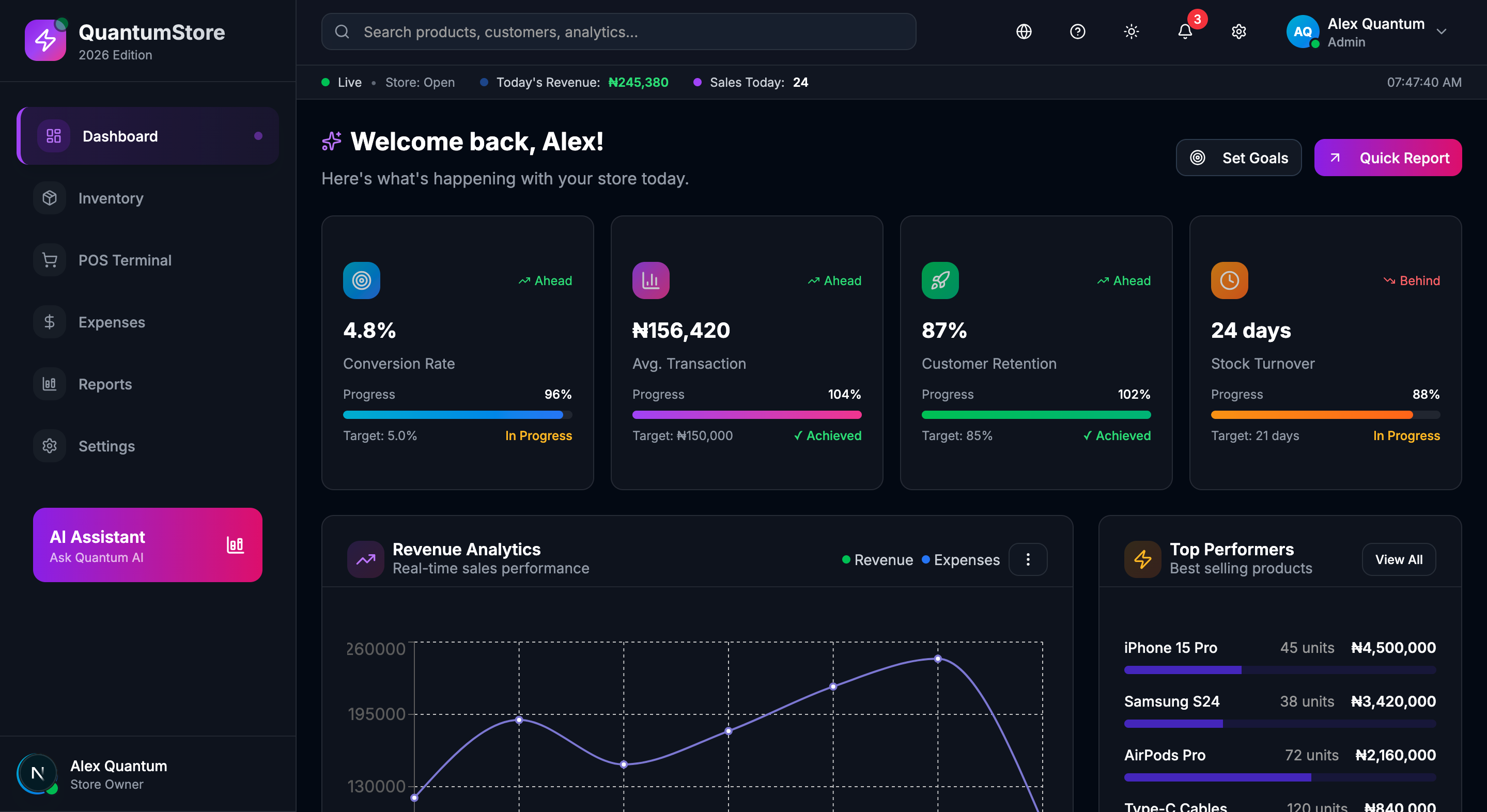Select the Inventory cube icon in the sidebar
Image resolution: width=1487 pixels, height=812 pixels.
tap(50, 198)
